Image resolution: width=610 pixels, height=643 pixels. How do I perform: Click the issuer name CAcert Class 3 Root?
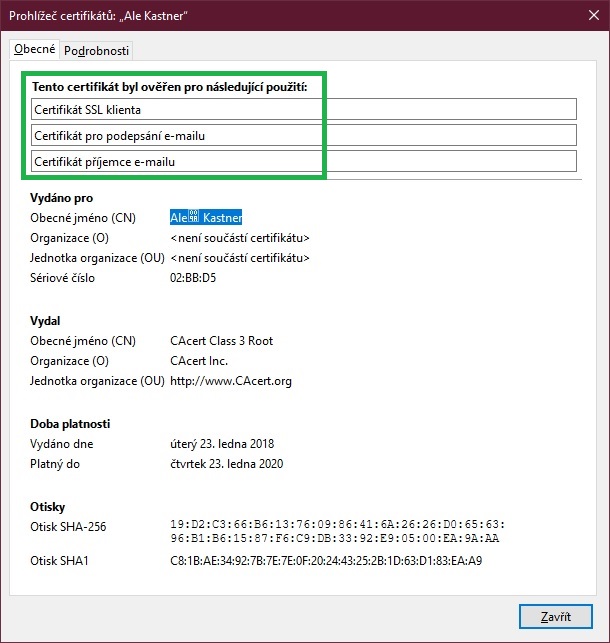[221, 341]
